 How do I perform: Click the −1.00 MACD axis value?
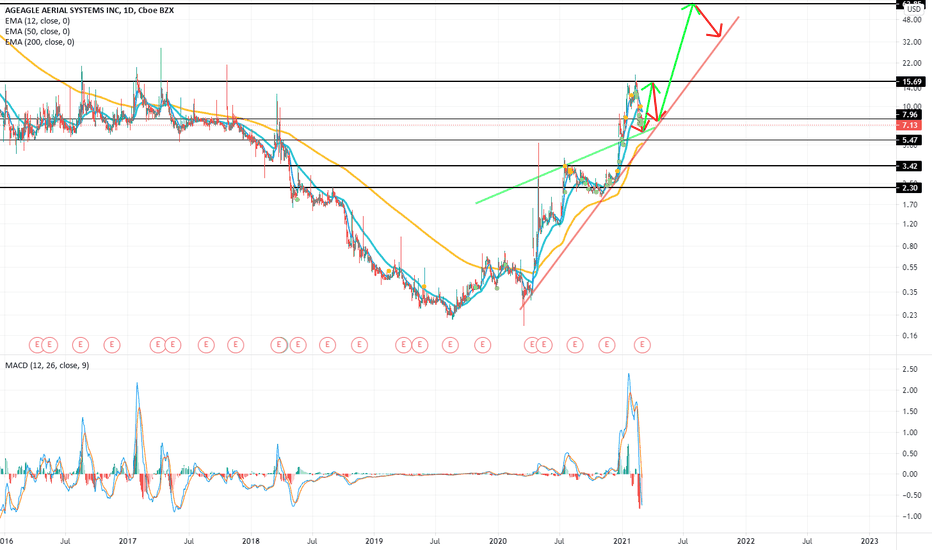(x=910, y=516)
